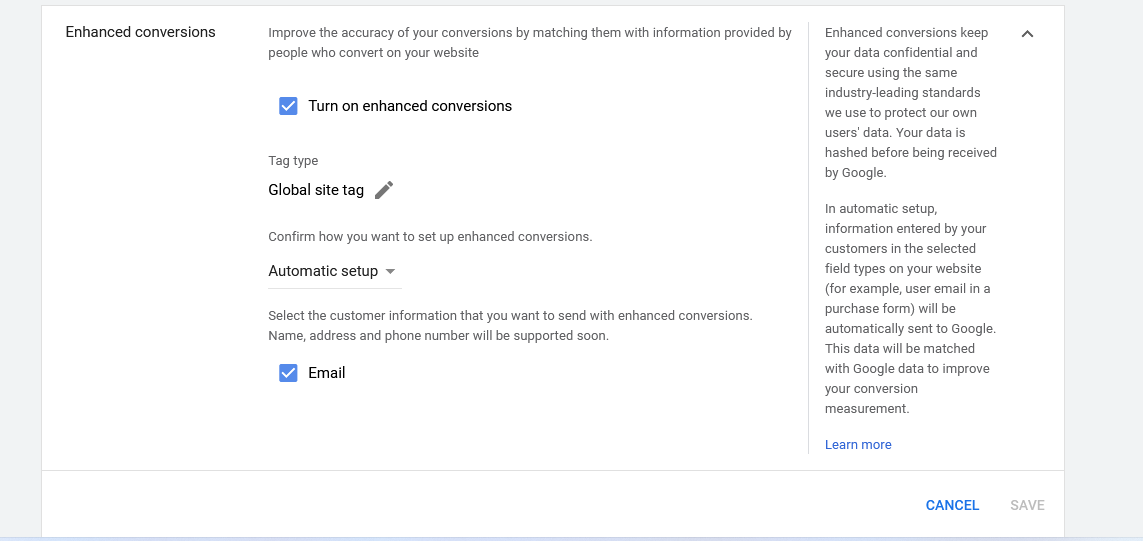Screen dimensions: 1143x541
Task: Click the pencil edit icon beside Global site tag
Action: pyautogui.click(x=384, y=190)
